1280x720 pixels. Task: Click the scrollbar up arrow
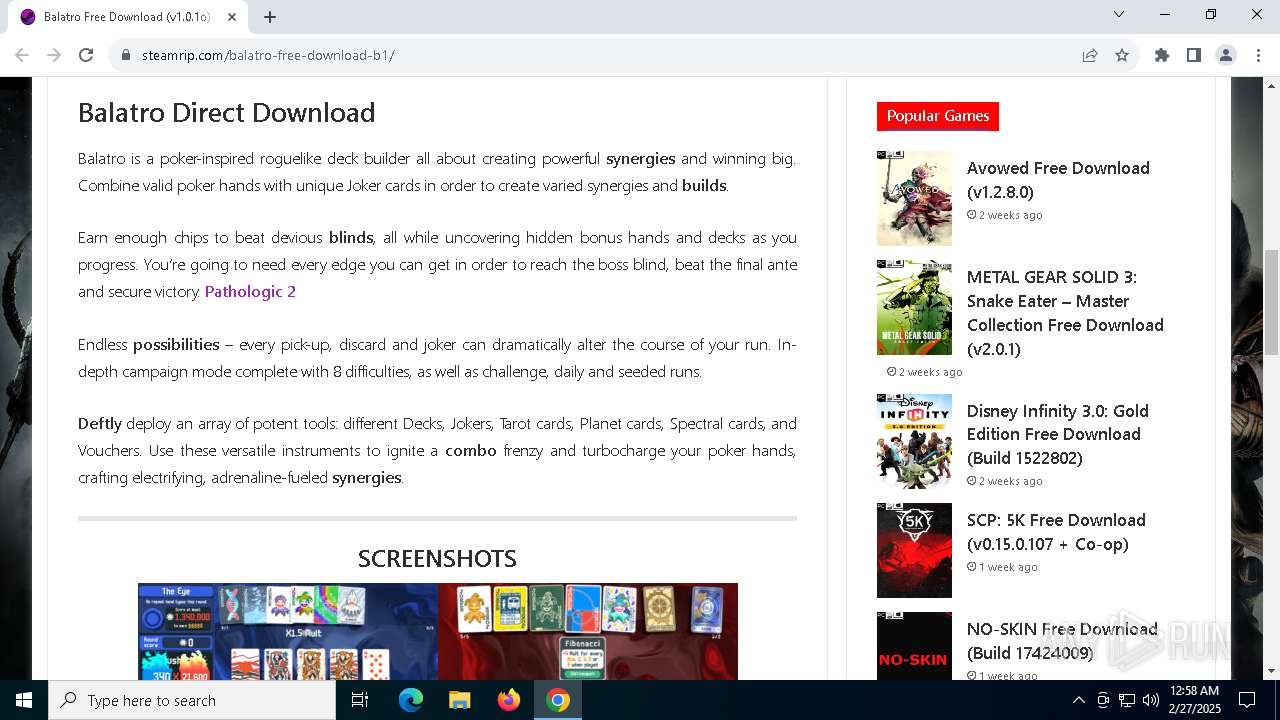click(1271, 85)
